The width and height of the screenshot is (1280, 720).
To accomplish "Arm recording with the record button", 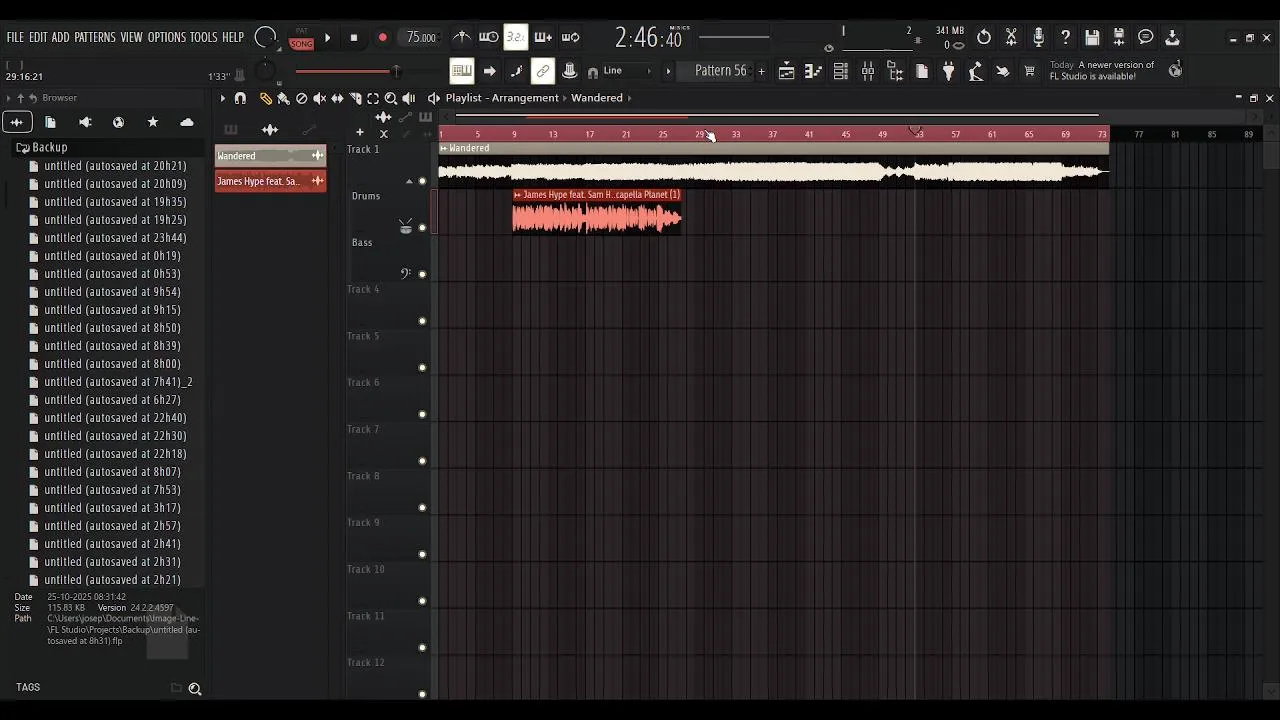I will pos(382,38).
